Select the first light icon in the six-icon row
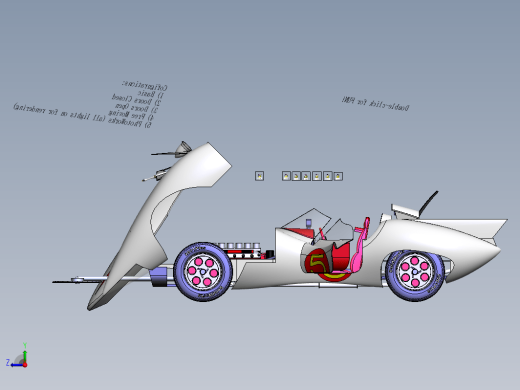The image size is (520, 390). coord(286,176)
